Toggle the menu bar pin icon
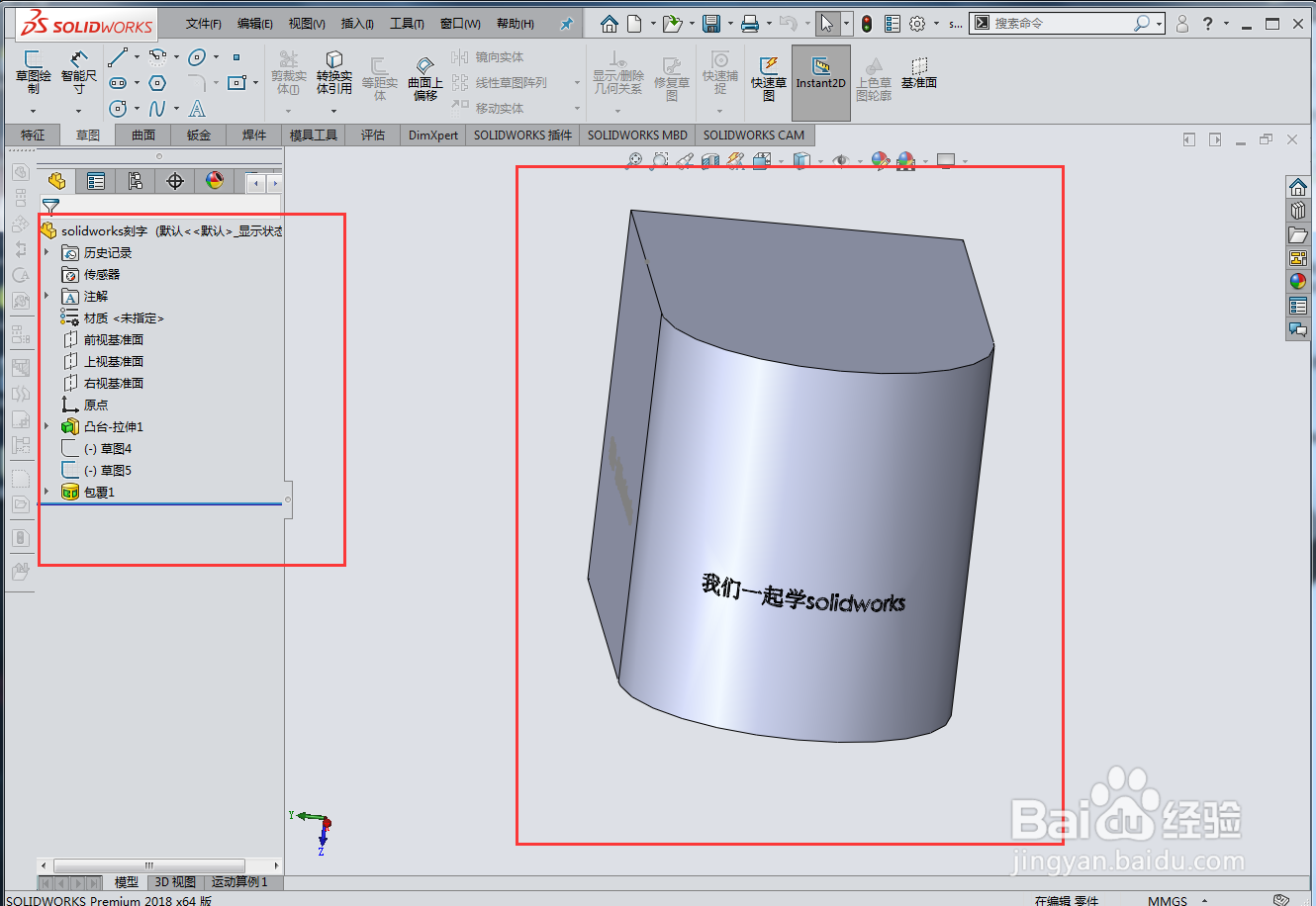Image resolution: width=1316 pixels, height=906 pixels. point(567,24)
